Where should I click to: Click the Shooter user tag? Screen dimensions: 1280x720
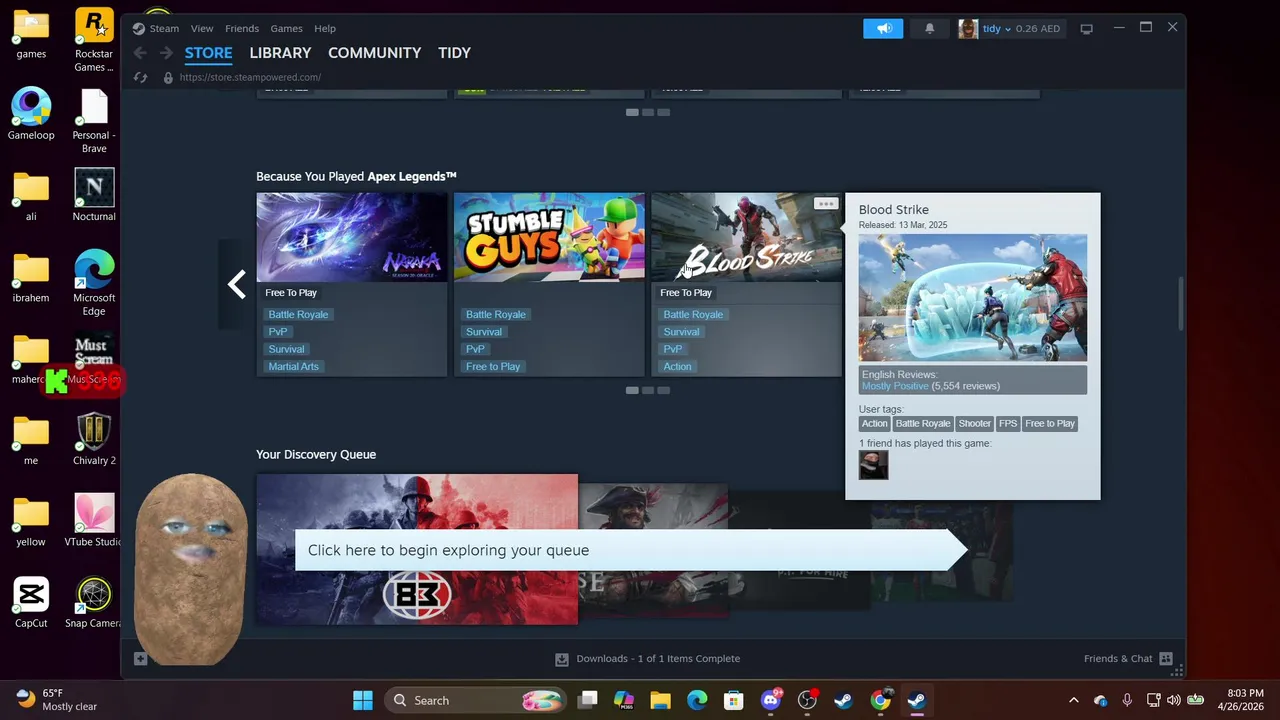point(974,423)
